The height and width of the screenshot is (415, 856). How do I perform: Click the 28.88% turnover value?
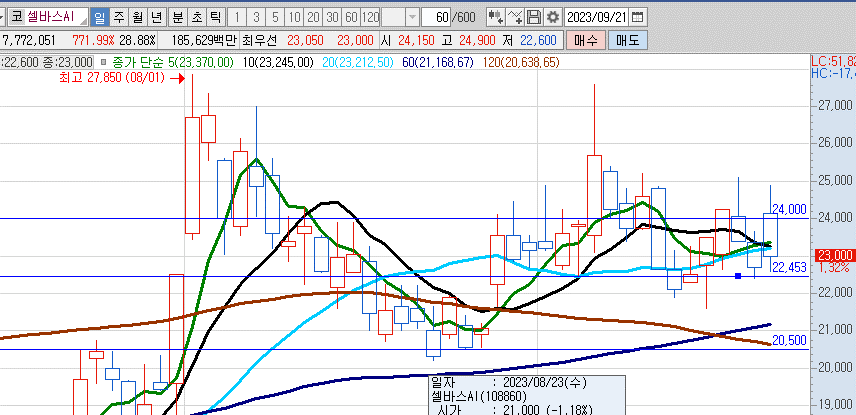tap(138, 40)
